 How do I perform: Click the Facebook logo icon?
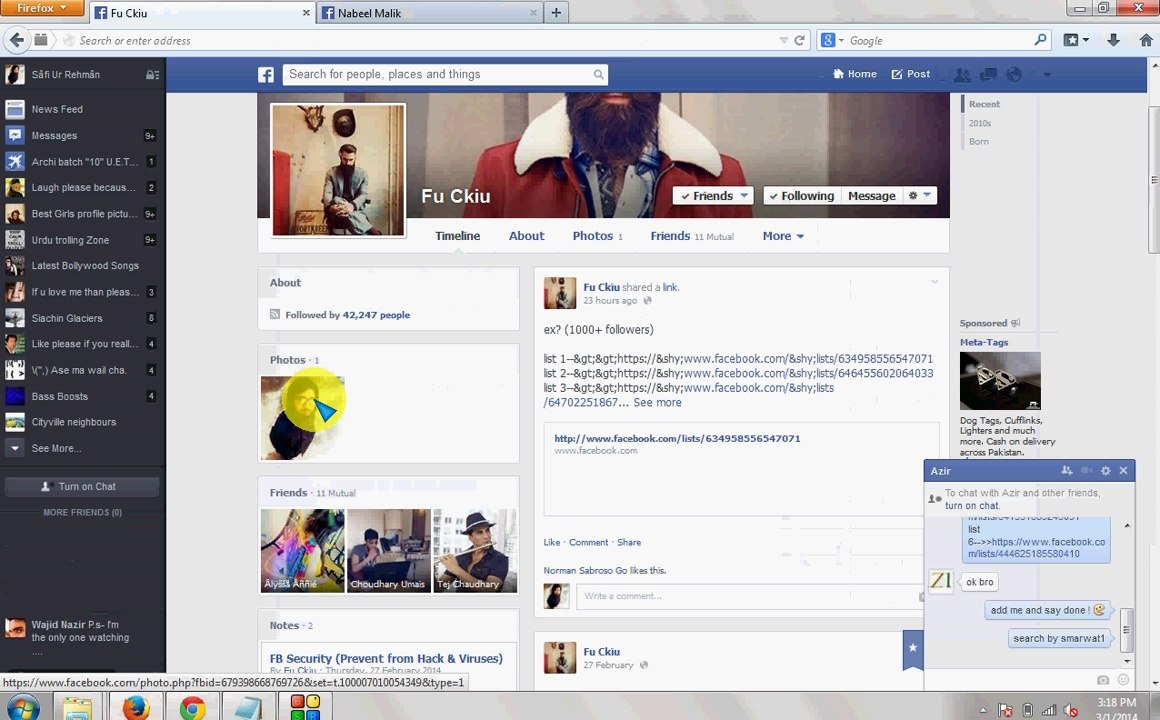coord(266,75)
